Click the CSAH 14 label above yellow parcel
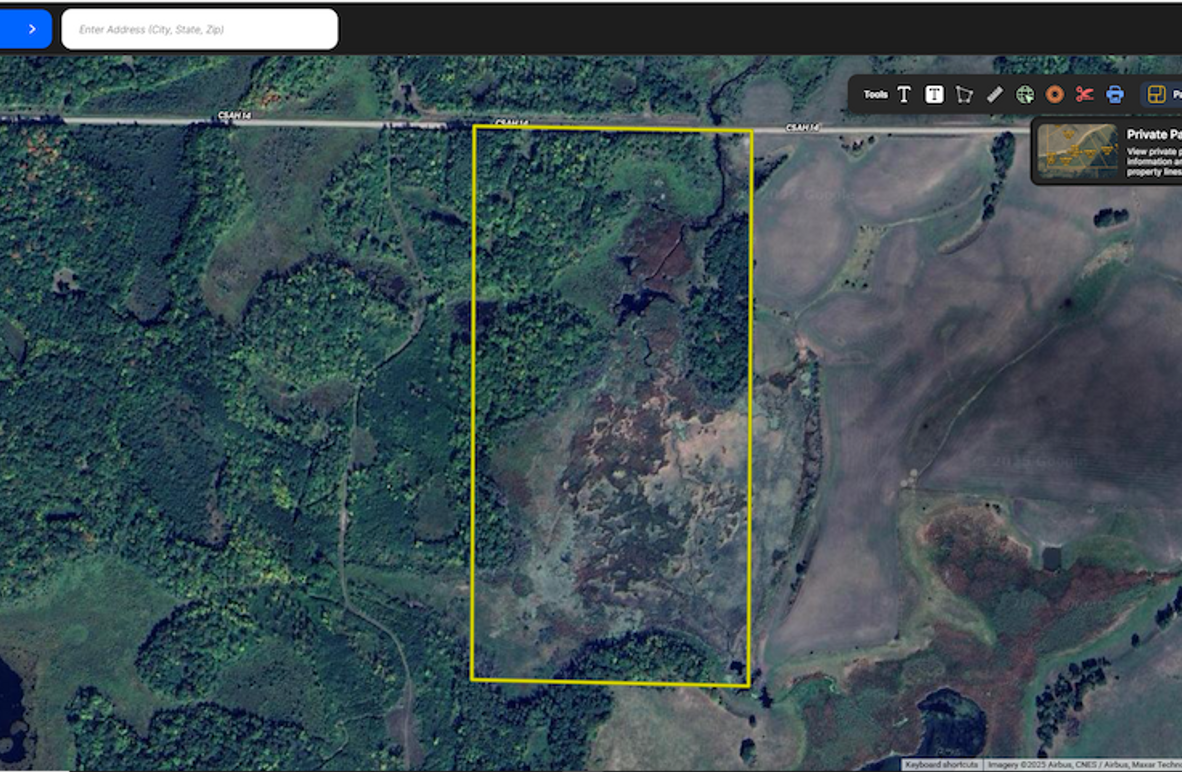Image resolution: width=1182 pixels, height=772 pixels. pyautogui.click(x=509, y=123)
